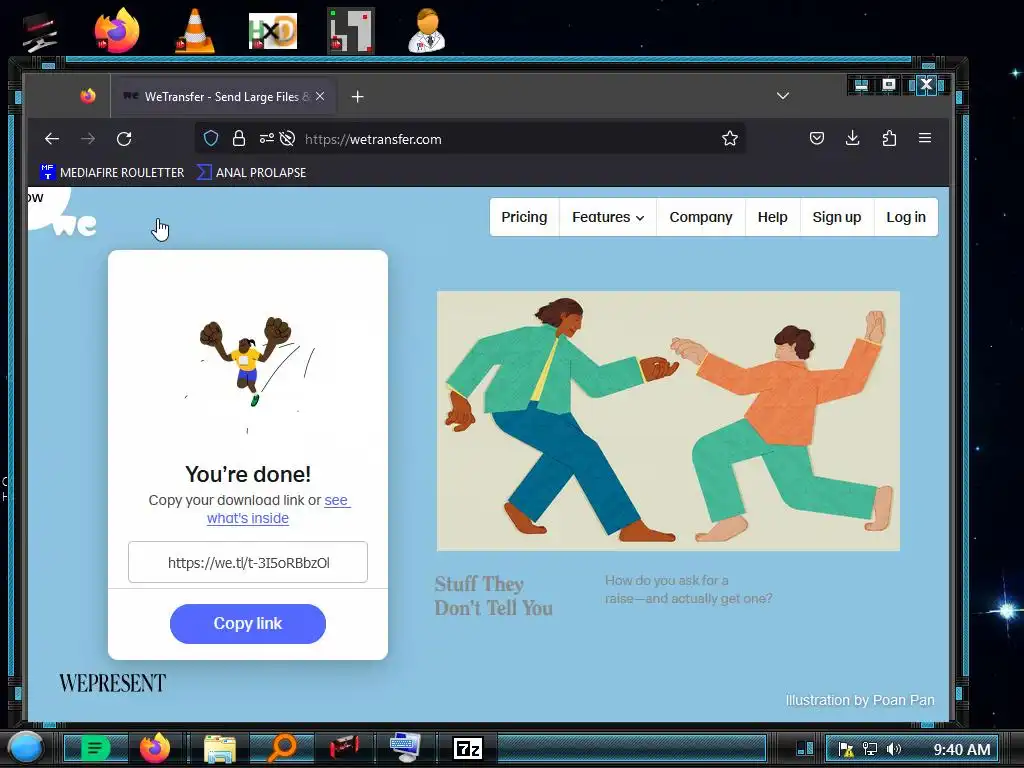Click 'Illustration by Poan Pan' credit
The image size is (1024, 768).
(859, 700)
